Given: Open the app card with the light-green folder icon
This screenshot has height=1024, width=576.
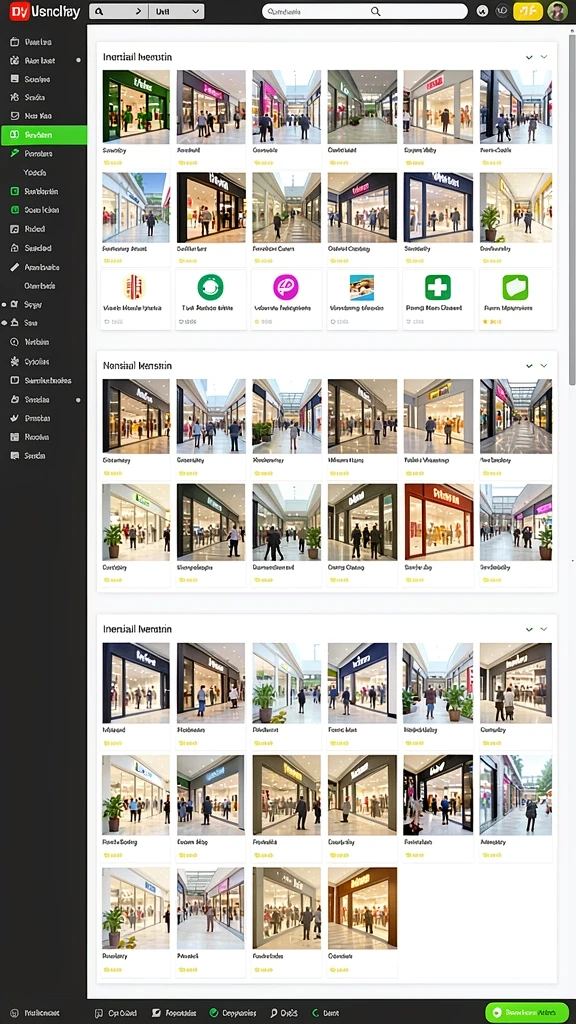Looking at the screenshot, I should [515, 299].
